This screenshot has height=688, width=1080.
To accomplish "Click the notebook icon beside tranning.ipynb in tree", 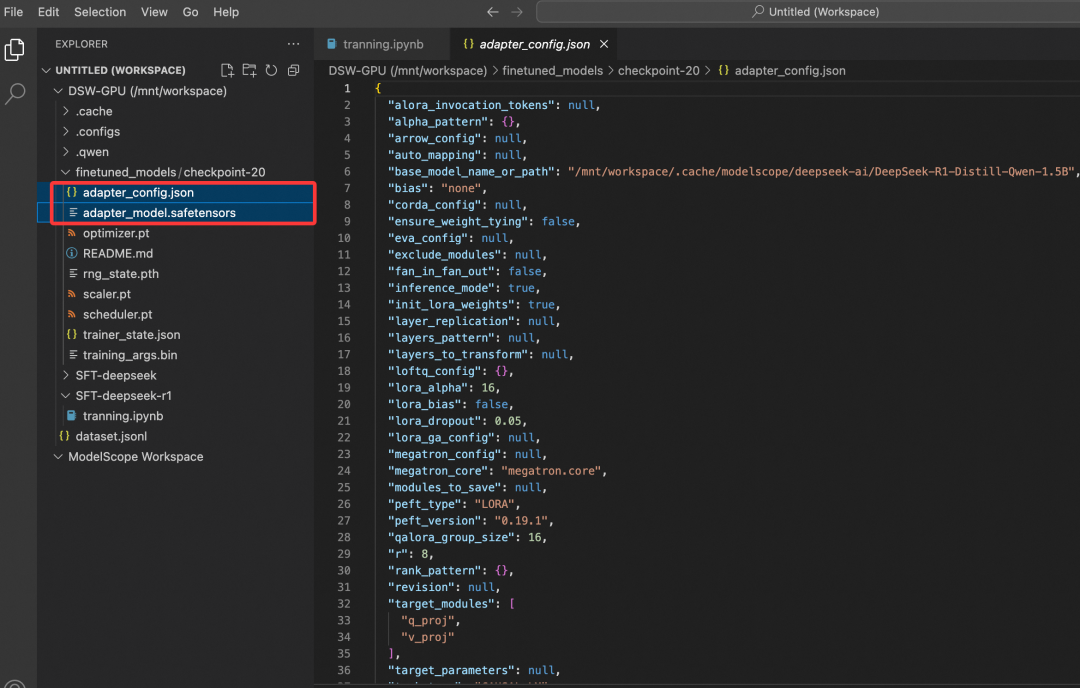I will (x=72, y=416).
